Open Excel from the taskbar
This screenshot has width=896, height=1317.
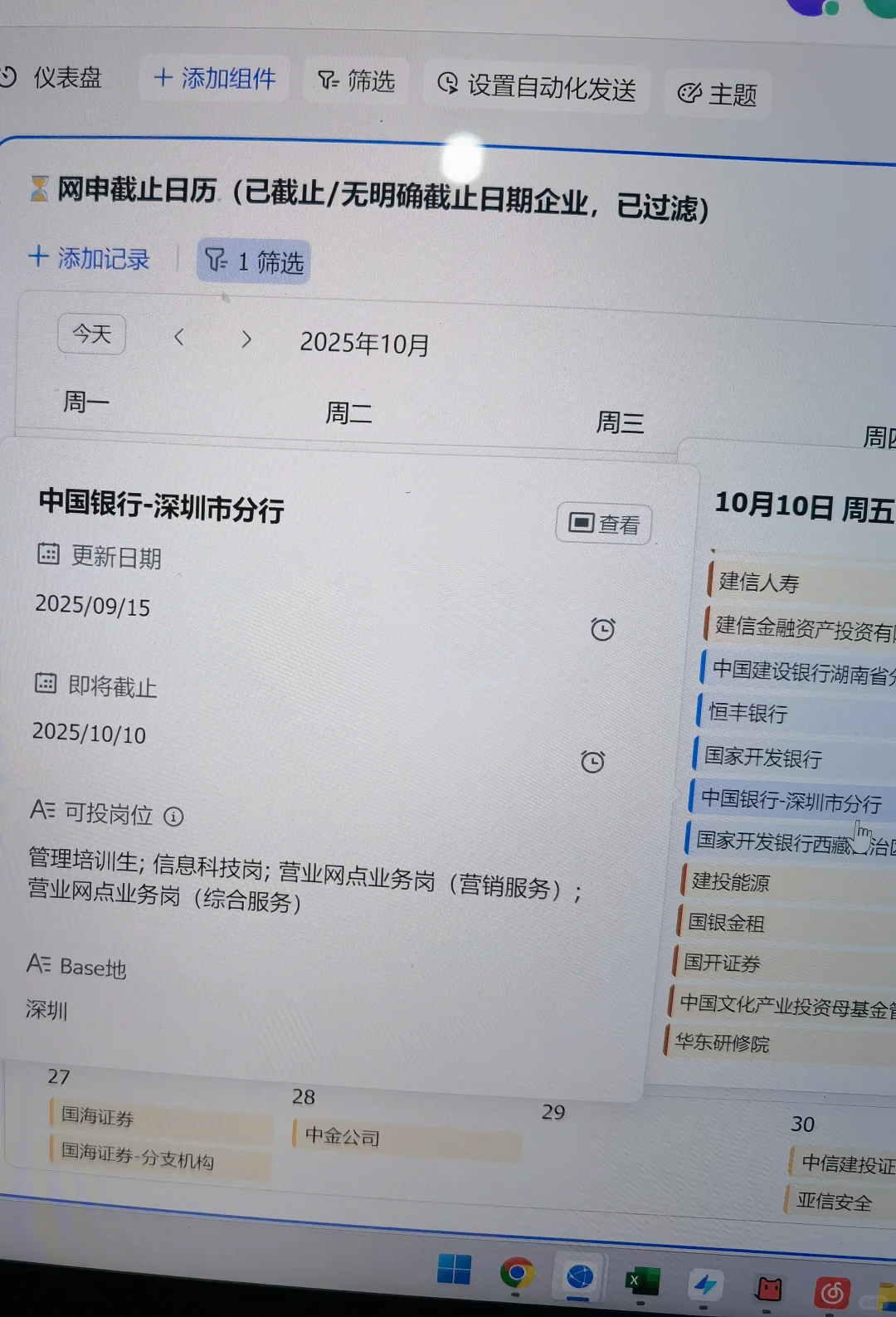coord(642,1281)
